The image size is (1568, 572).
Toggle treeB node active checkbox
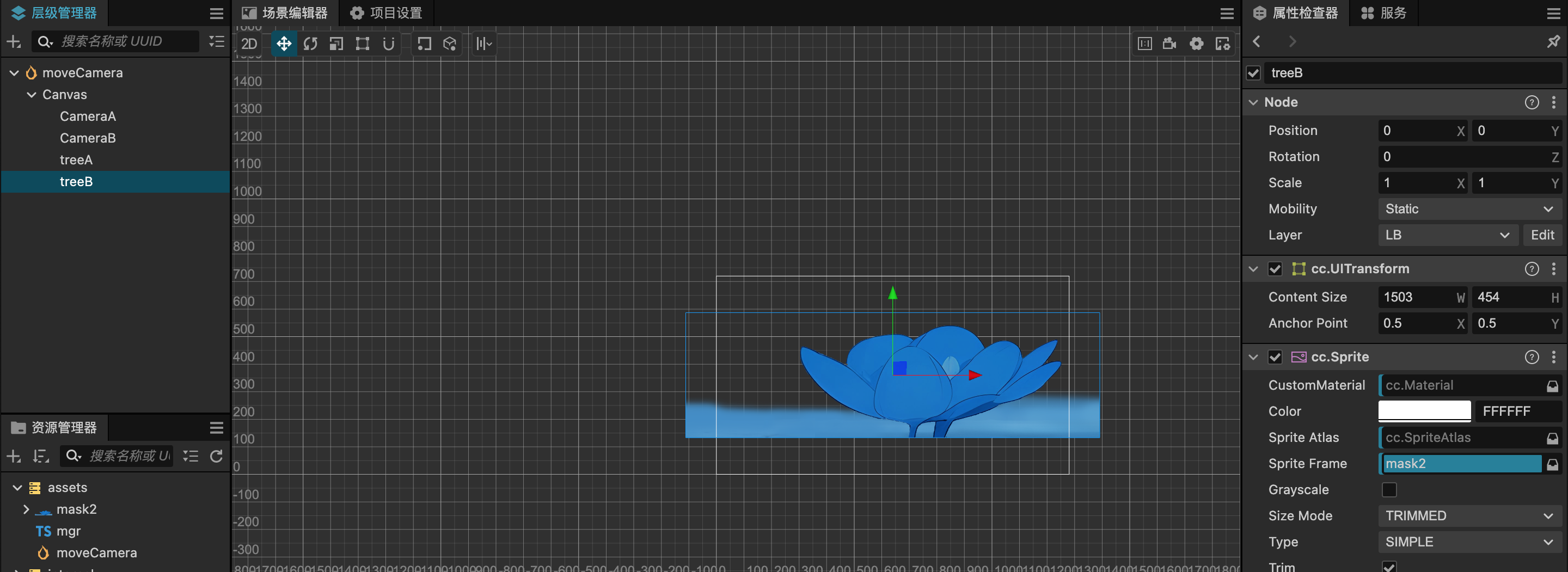pyautogui.click(x=1253, y=73)
